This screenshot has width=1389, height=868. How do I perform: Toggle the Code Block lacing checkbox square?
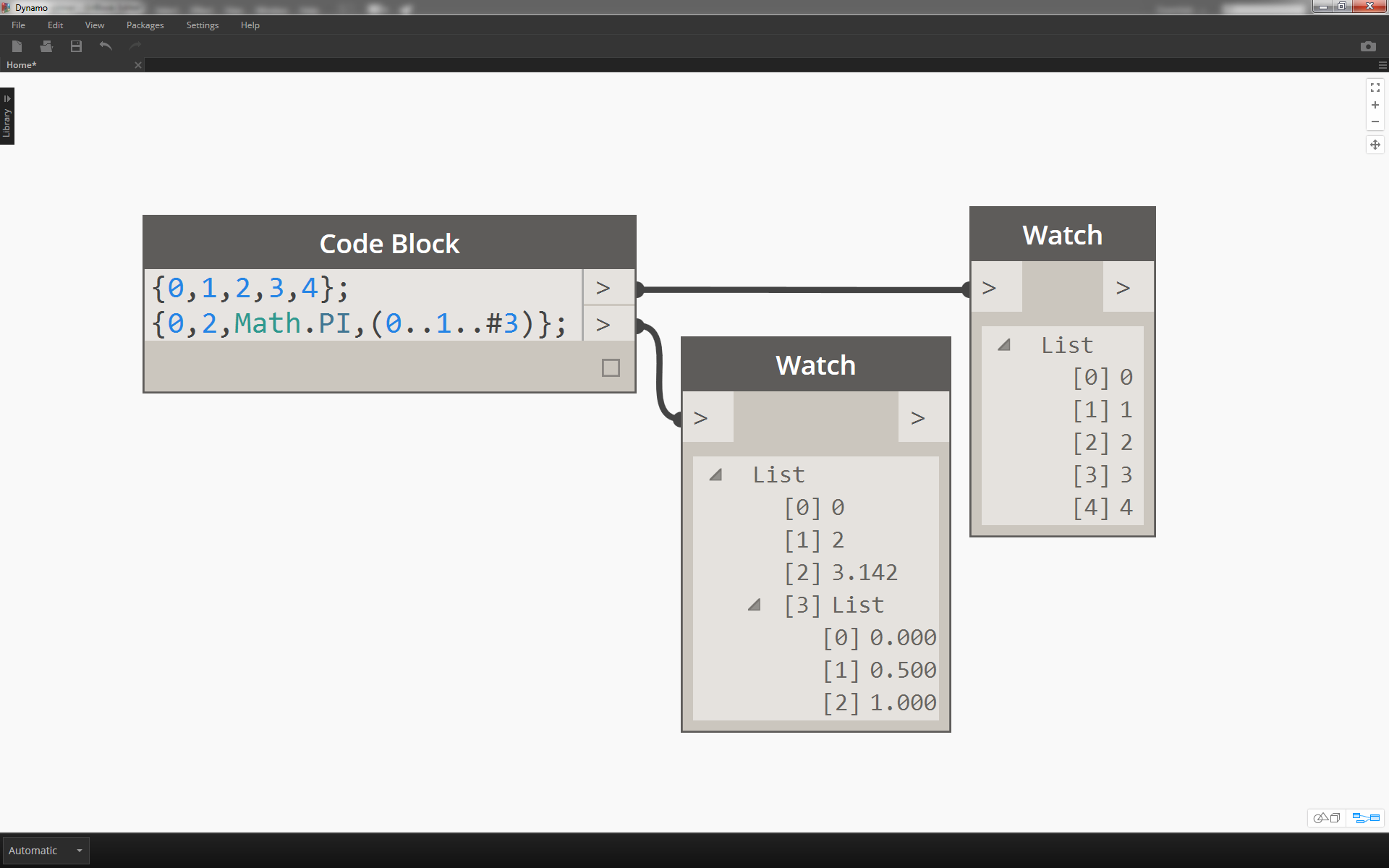click(x=611, y=368)
